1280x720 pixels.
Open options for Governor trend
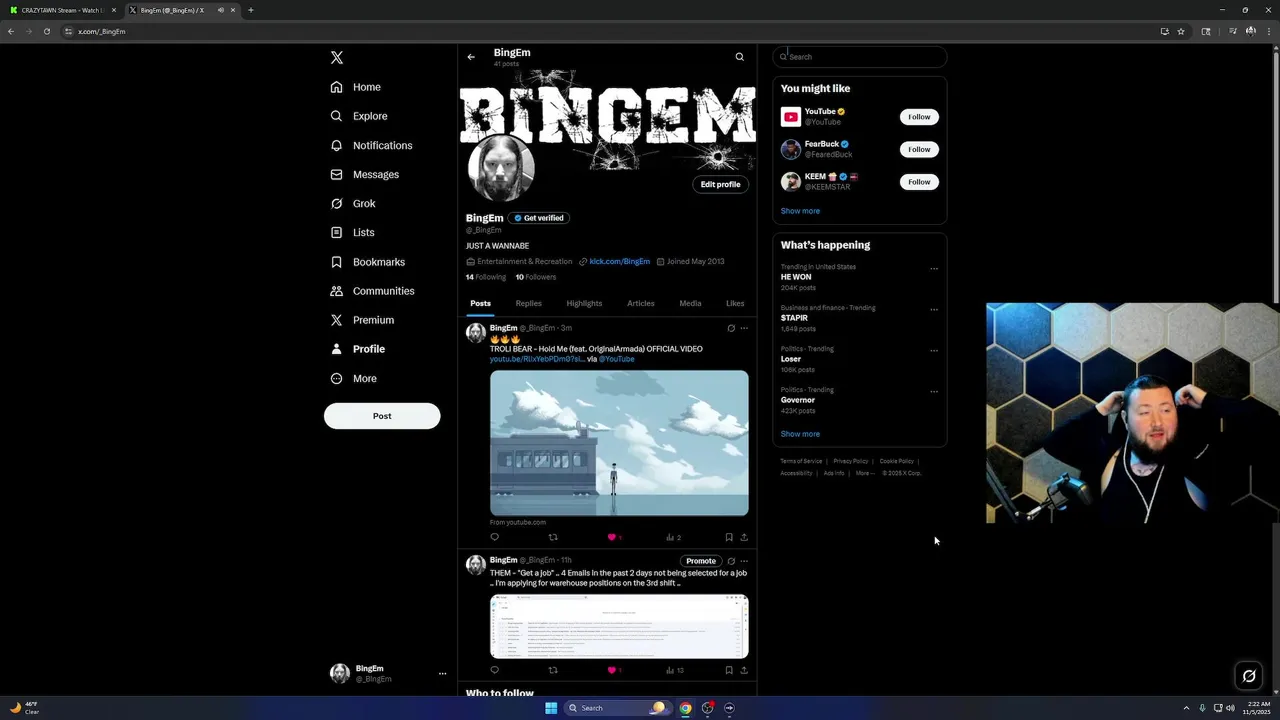(934, 391)
